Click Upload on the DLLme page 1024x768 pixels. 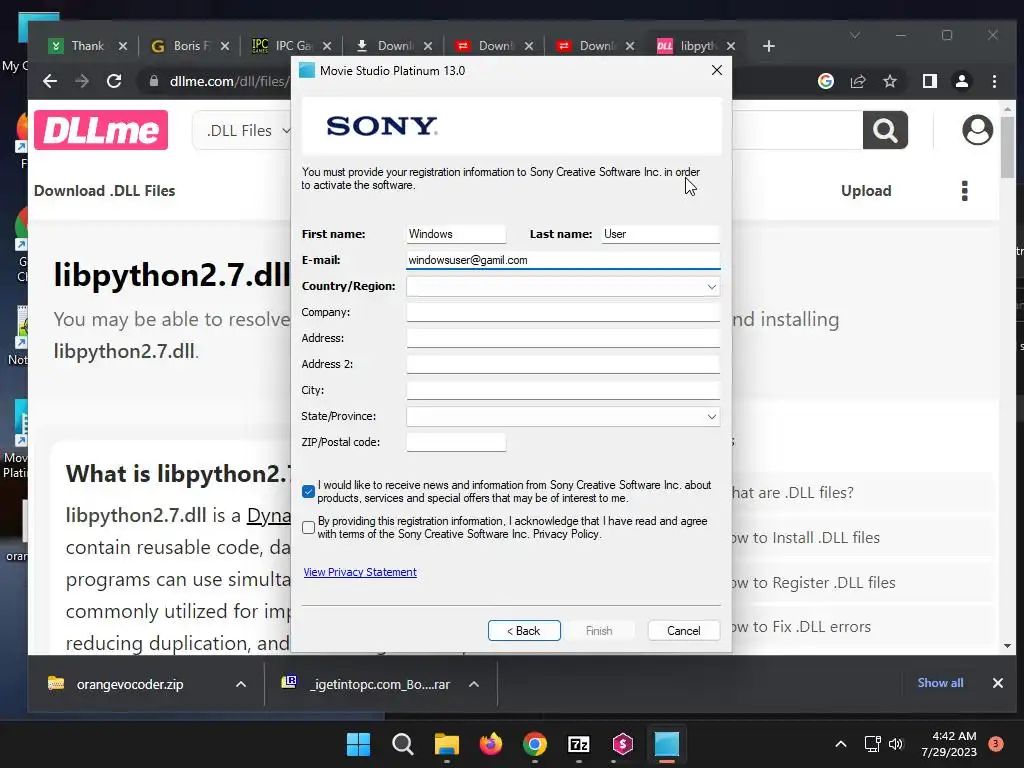pos(866,191)
